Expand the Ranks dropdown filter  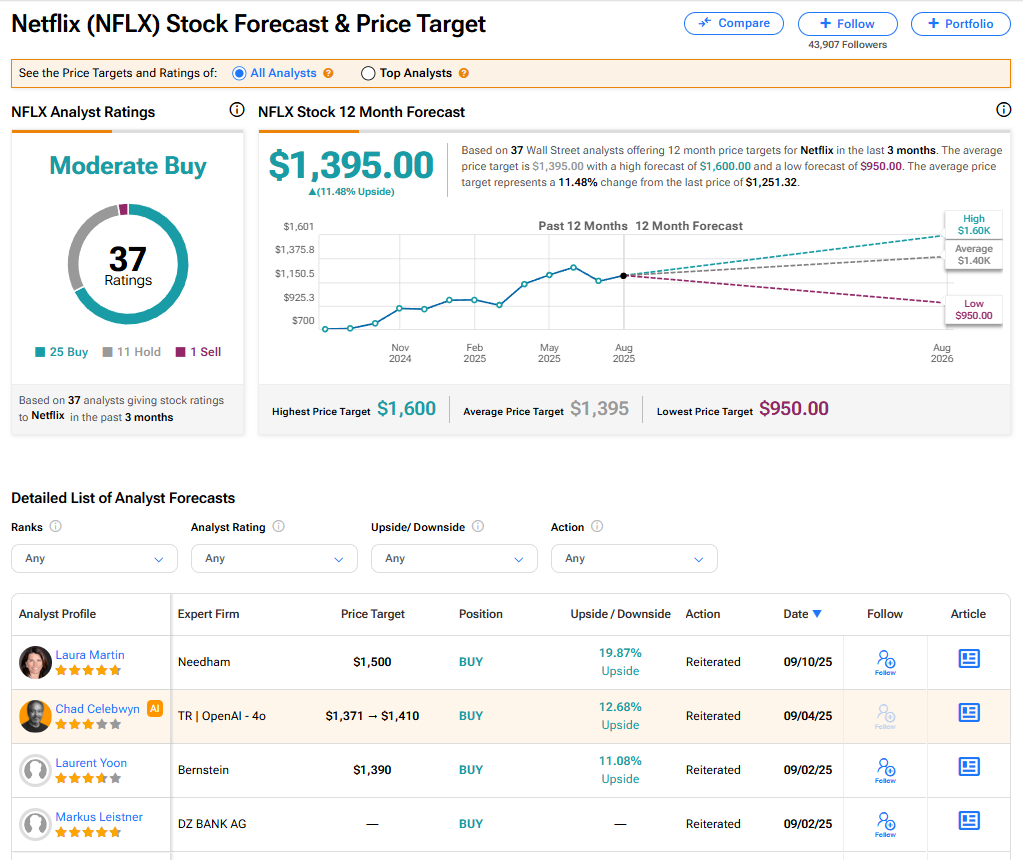(x=94, y=558)
